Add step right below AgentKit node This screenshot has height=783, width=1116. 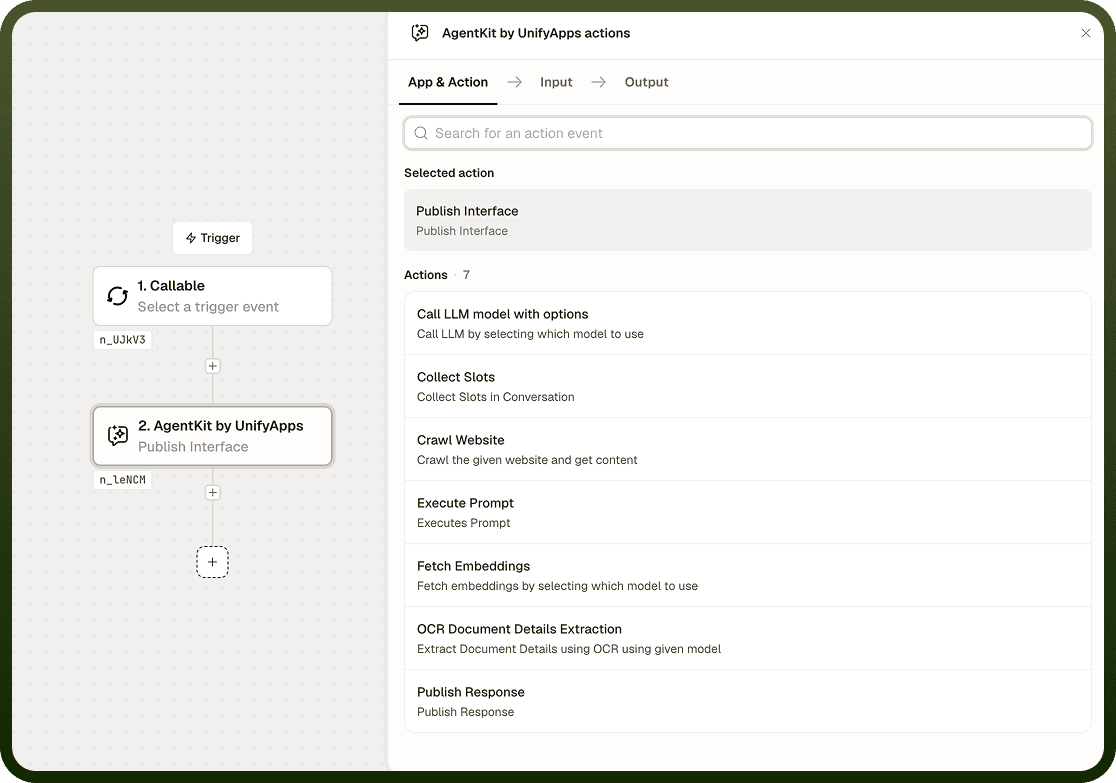pos(212,493)
